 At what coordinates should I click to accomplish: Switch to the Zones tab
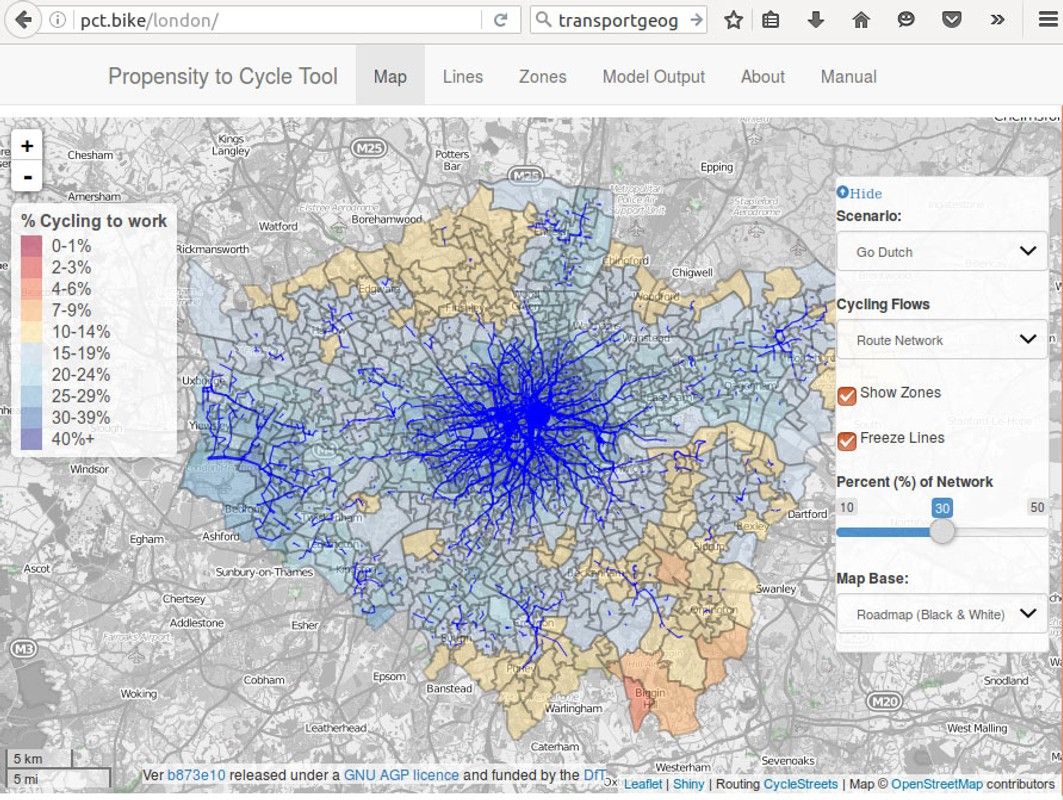(x=542, y=77)
